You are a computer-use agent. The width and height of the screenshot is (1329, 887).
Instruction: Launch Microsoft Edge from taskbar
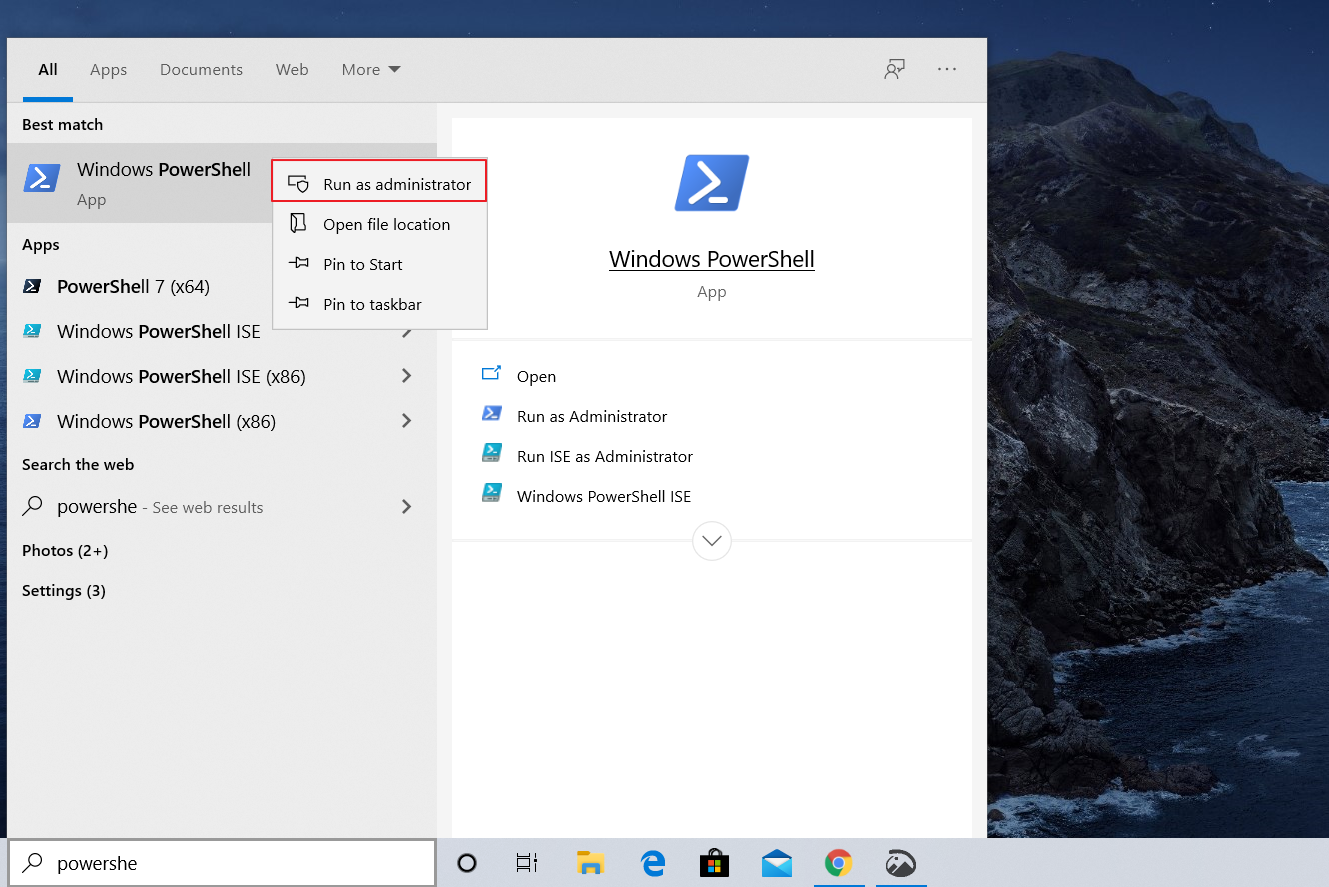point(653,863)
